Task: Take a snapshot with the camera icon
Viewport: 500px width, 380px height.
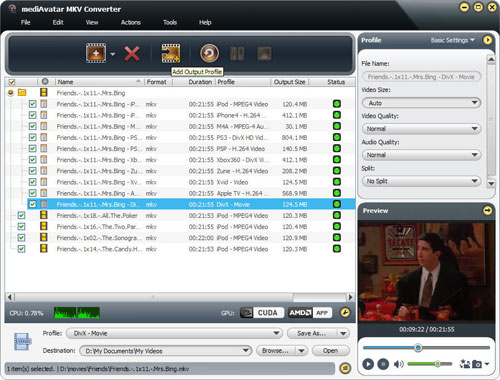Action: click(x=477, y=364)
